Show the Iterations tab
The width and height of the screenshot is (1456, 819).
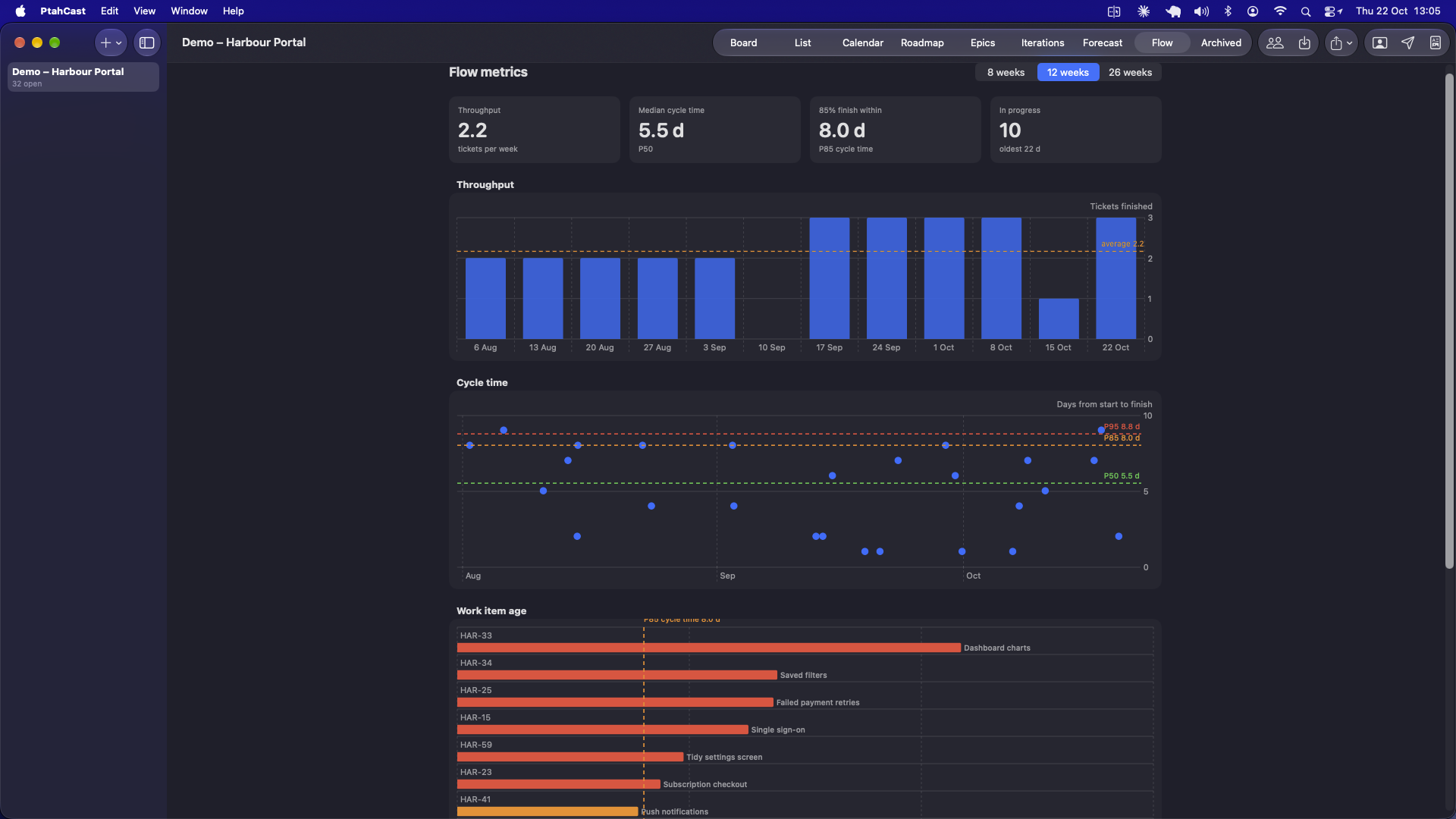point(1042,43)
